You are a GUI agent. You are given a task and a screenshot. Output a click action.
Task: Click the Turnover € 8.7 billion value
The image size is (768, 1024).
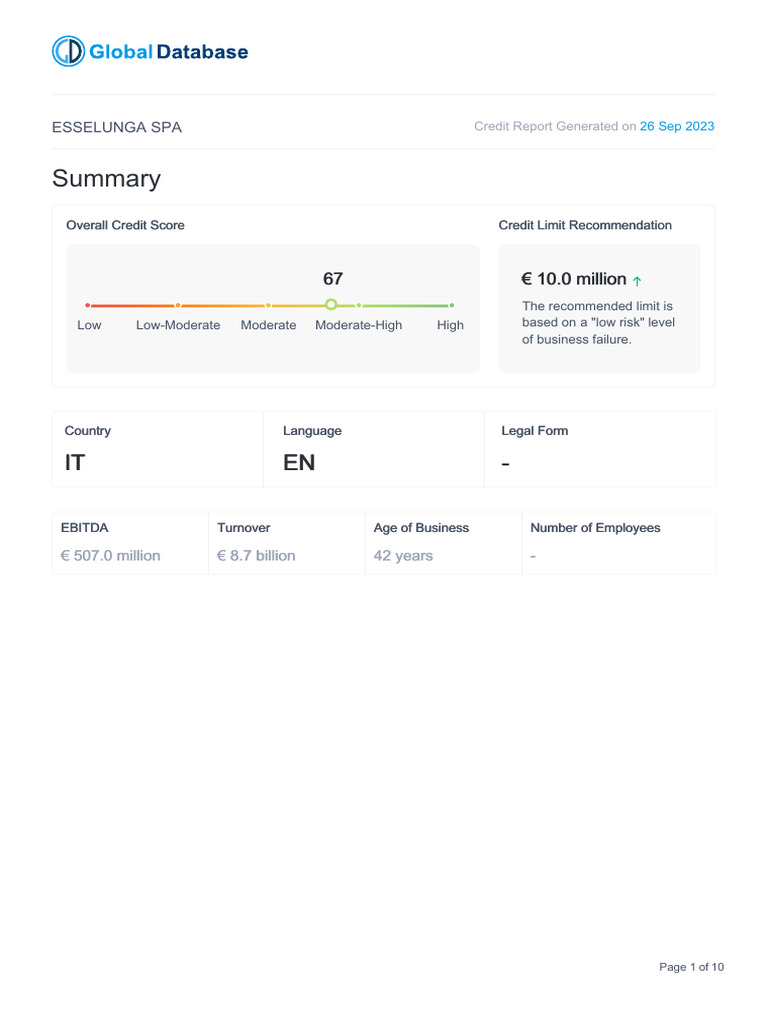pos(256,556)
